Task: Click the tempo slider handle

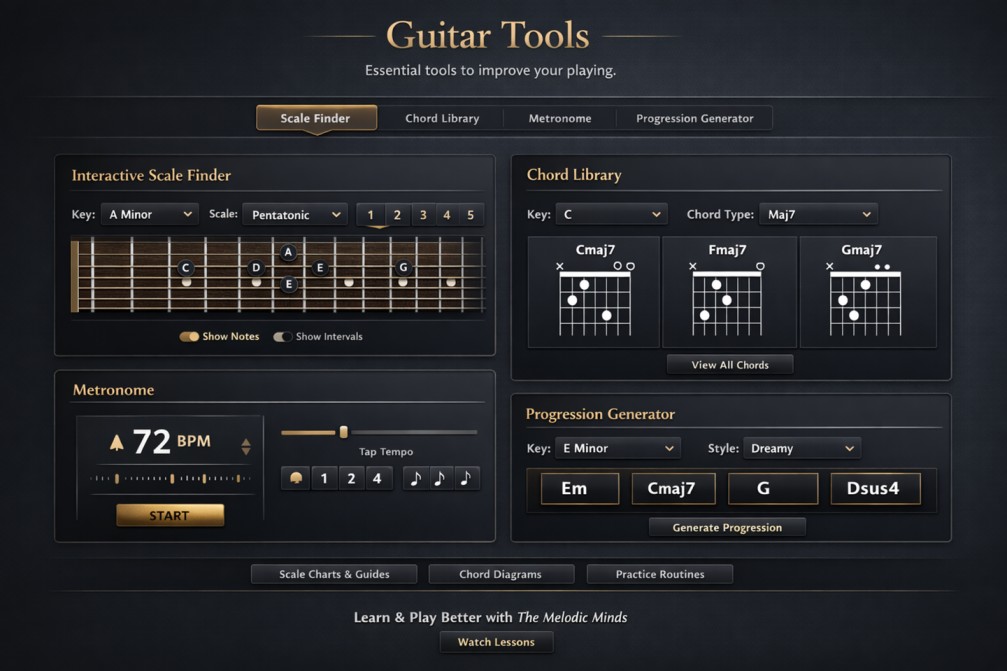Action: click(x=344, y=432)
